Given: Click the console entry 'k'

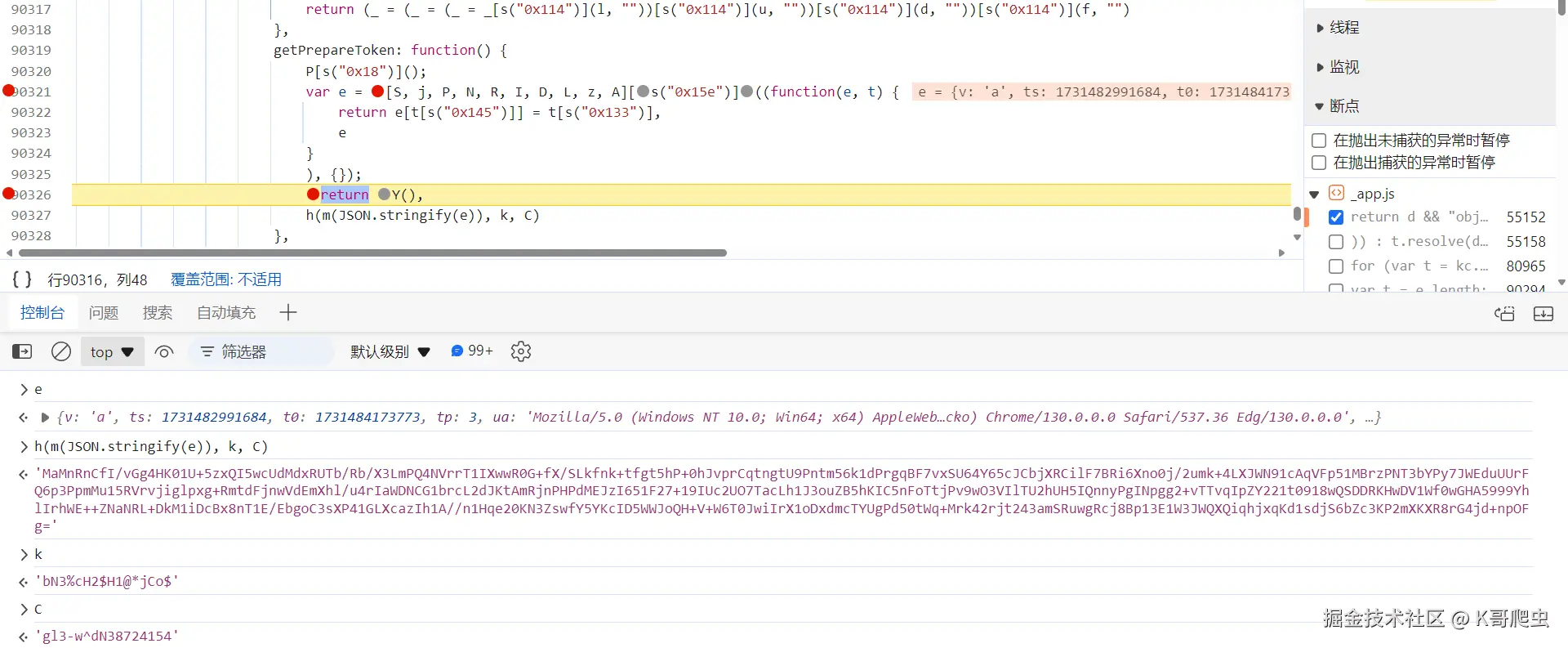Looking at the screenshot, I should pos(38,554).
